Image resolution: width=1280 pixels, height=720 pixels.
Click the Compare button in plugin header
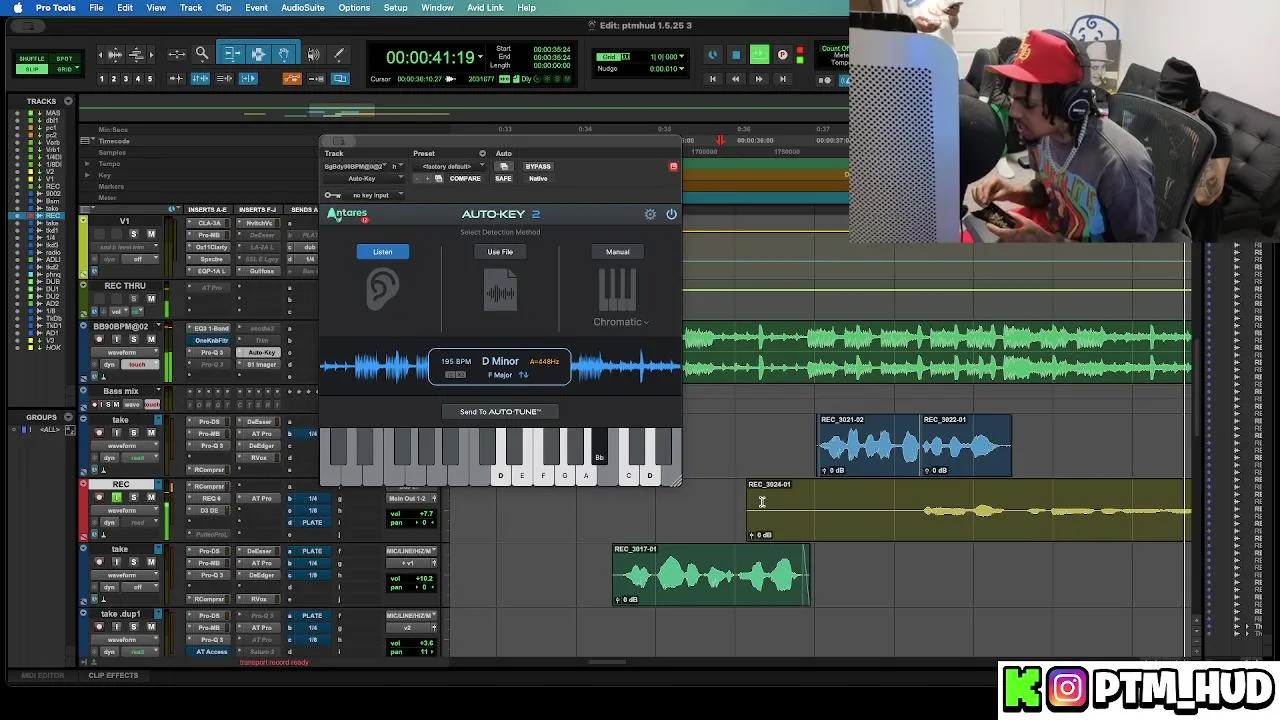[465, 178]
